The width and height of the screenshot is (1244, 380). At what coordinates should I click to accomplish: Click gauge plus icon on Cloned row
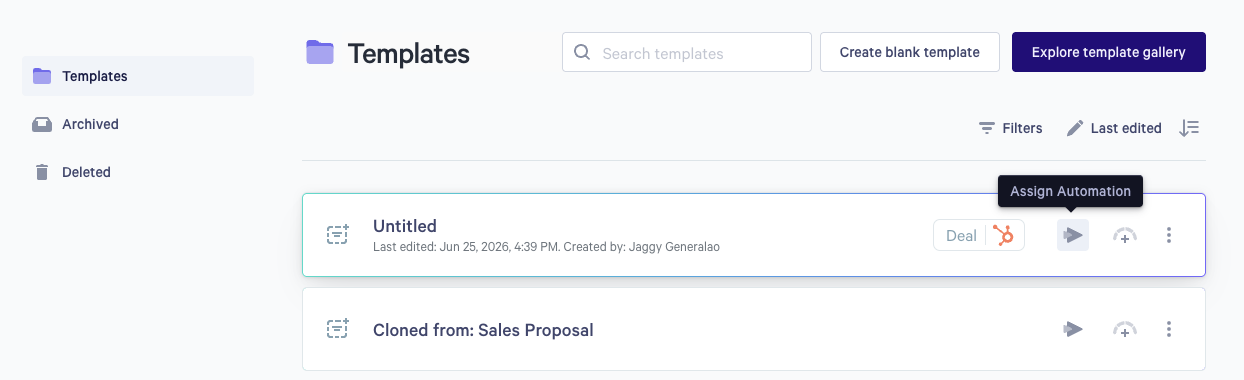(x=1125, y=329)
